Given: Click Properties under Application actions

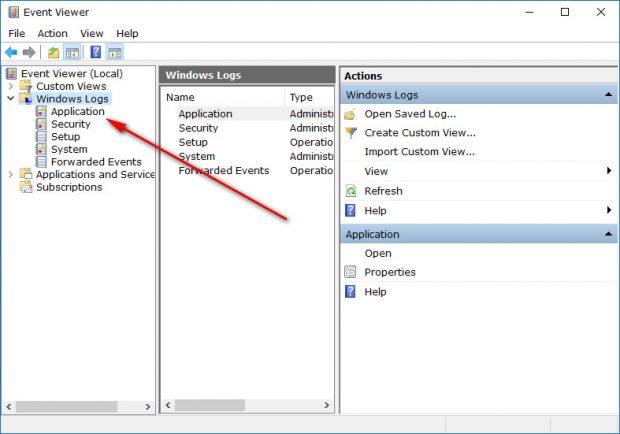Looking at the screenshot, I should coord(390,272).
